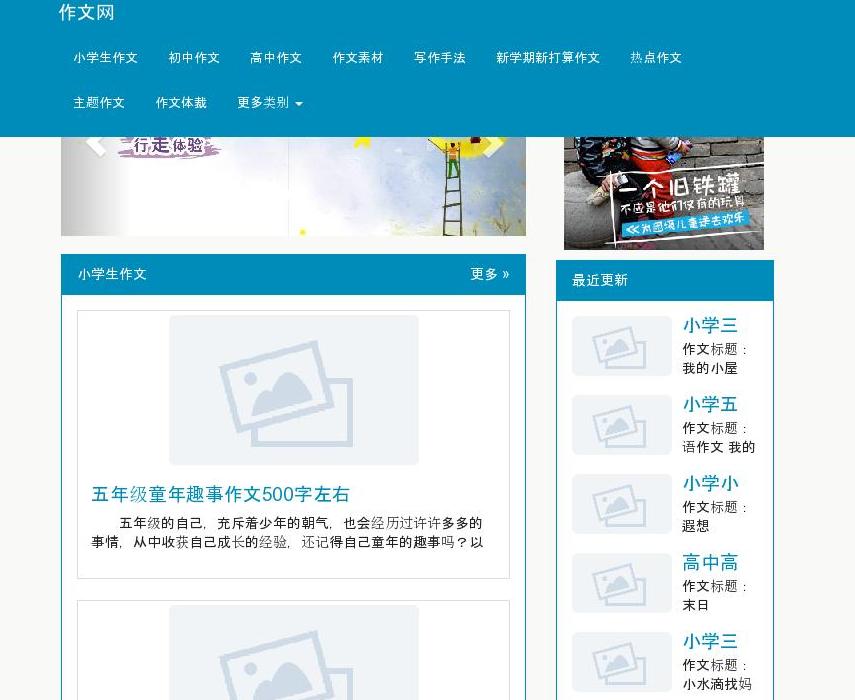Open 作文素材 navigation item
The image size is (855, 700).
358,58
